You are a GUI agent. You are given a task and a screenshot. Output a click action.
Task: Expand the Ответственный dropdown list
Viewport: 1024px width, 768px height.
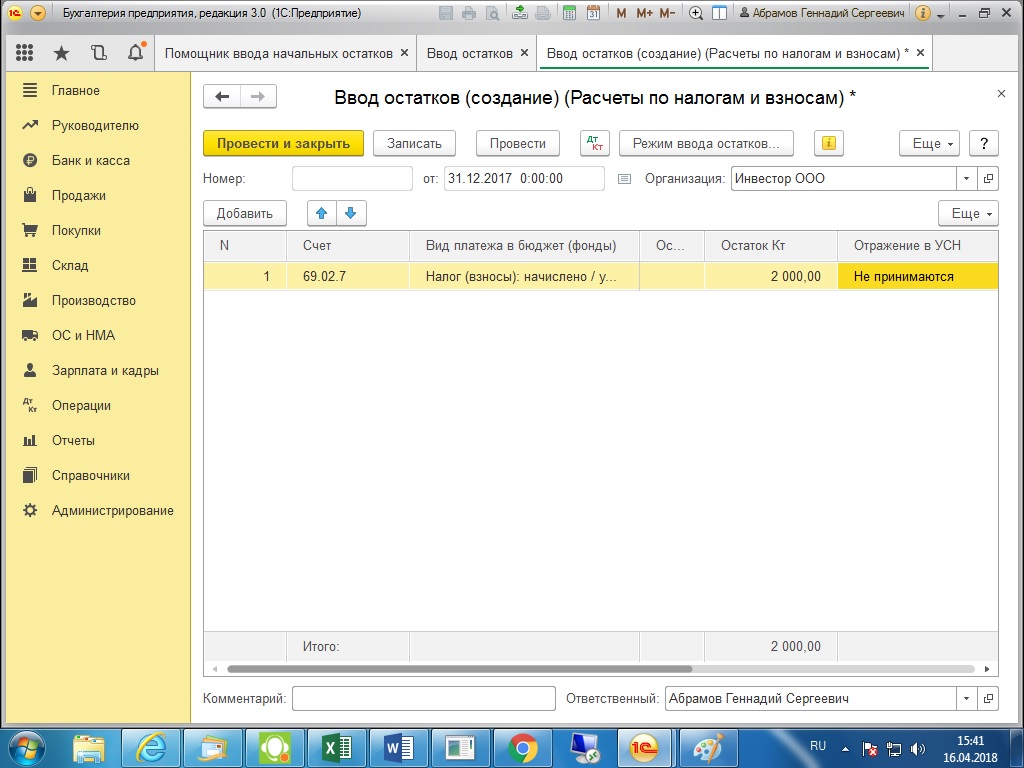click(x=966, y=699)
